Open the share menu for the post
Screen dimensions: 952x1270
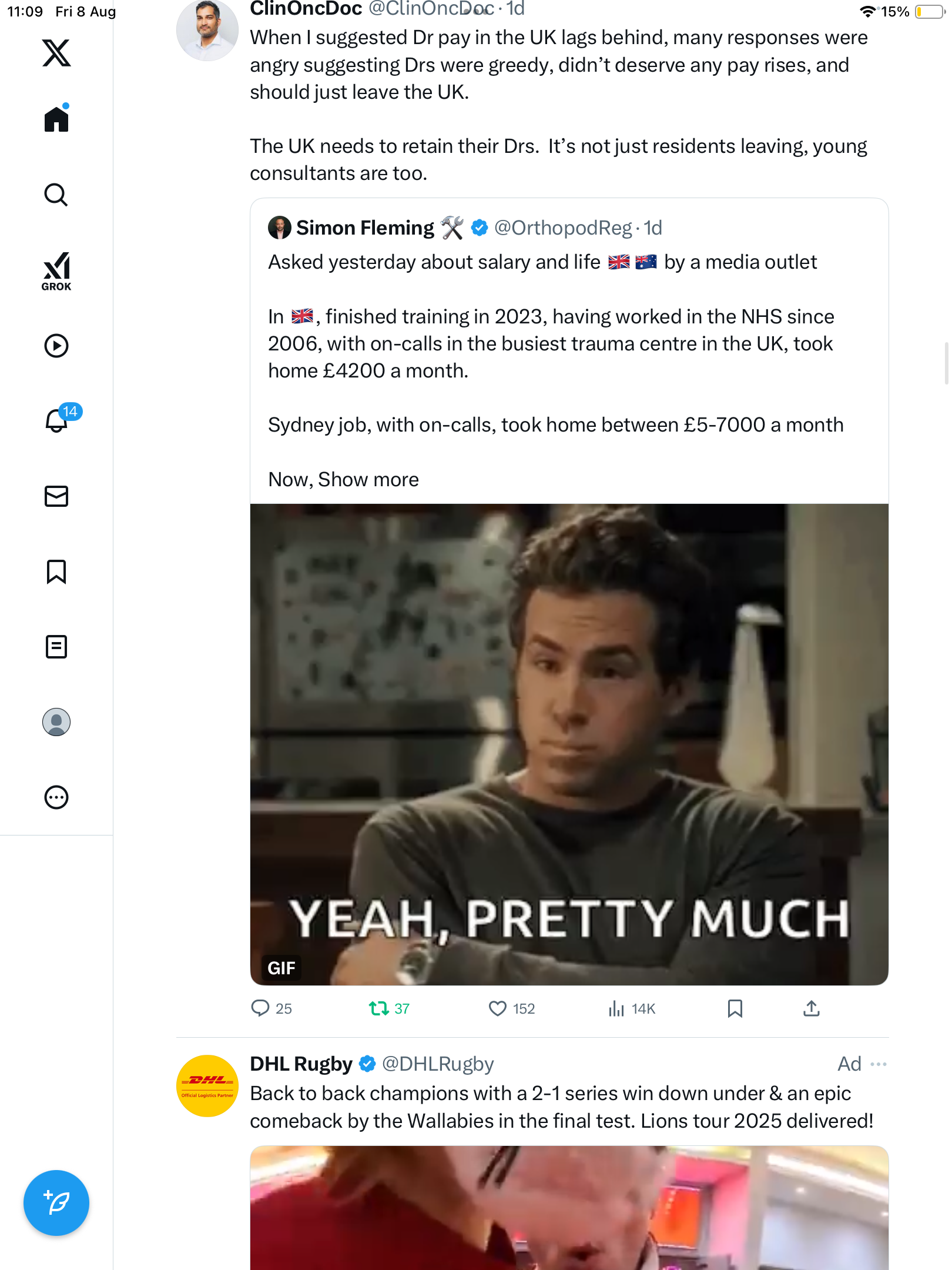[x=812, y=1009]
